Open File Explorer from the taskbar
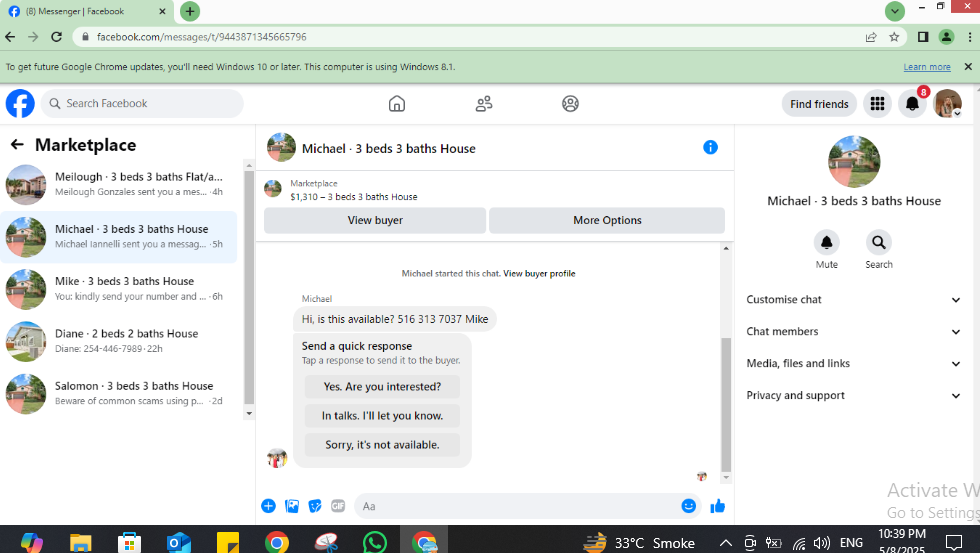The height and width of the screenshot is (553, 980). tap(81, 542)
